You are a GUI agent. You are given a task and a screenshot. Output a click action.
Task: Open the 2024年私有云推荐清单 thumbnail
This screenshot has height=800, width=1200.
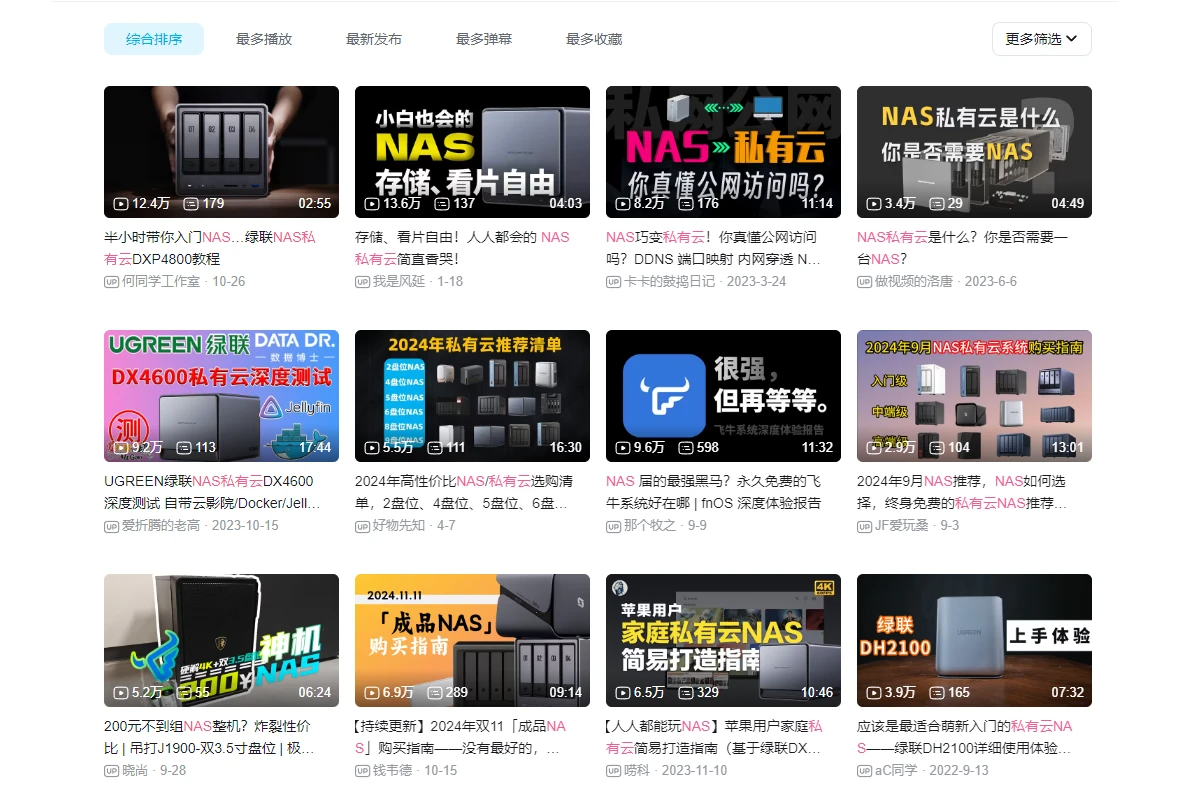tap(472, 396)
